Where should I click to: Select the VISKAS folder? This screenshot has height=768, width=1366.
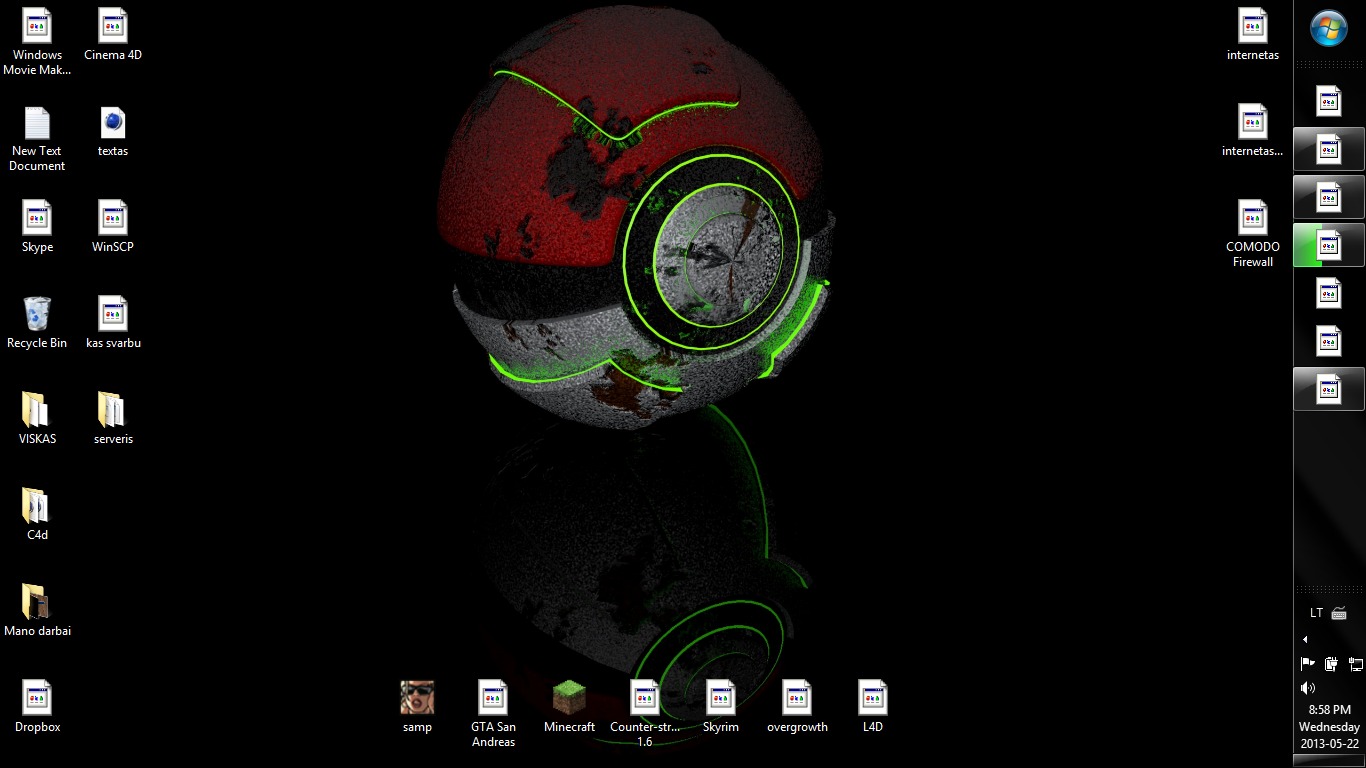click(37, 419)
